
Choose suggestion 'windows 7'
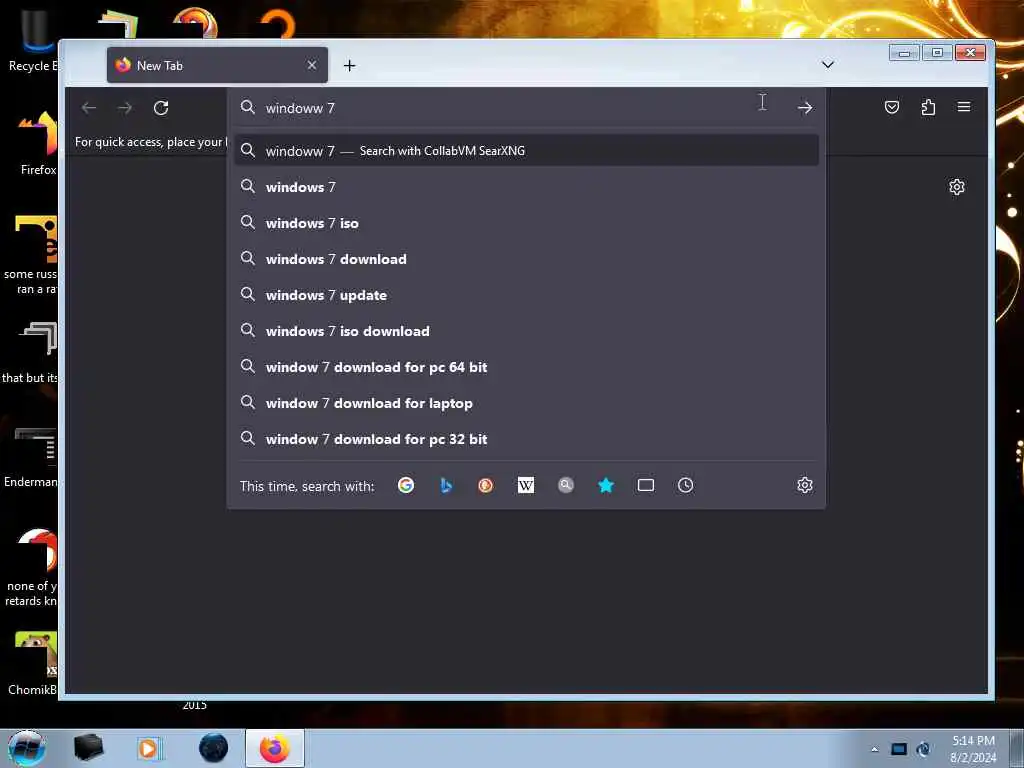coord(526,187)
